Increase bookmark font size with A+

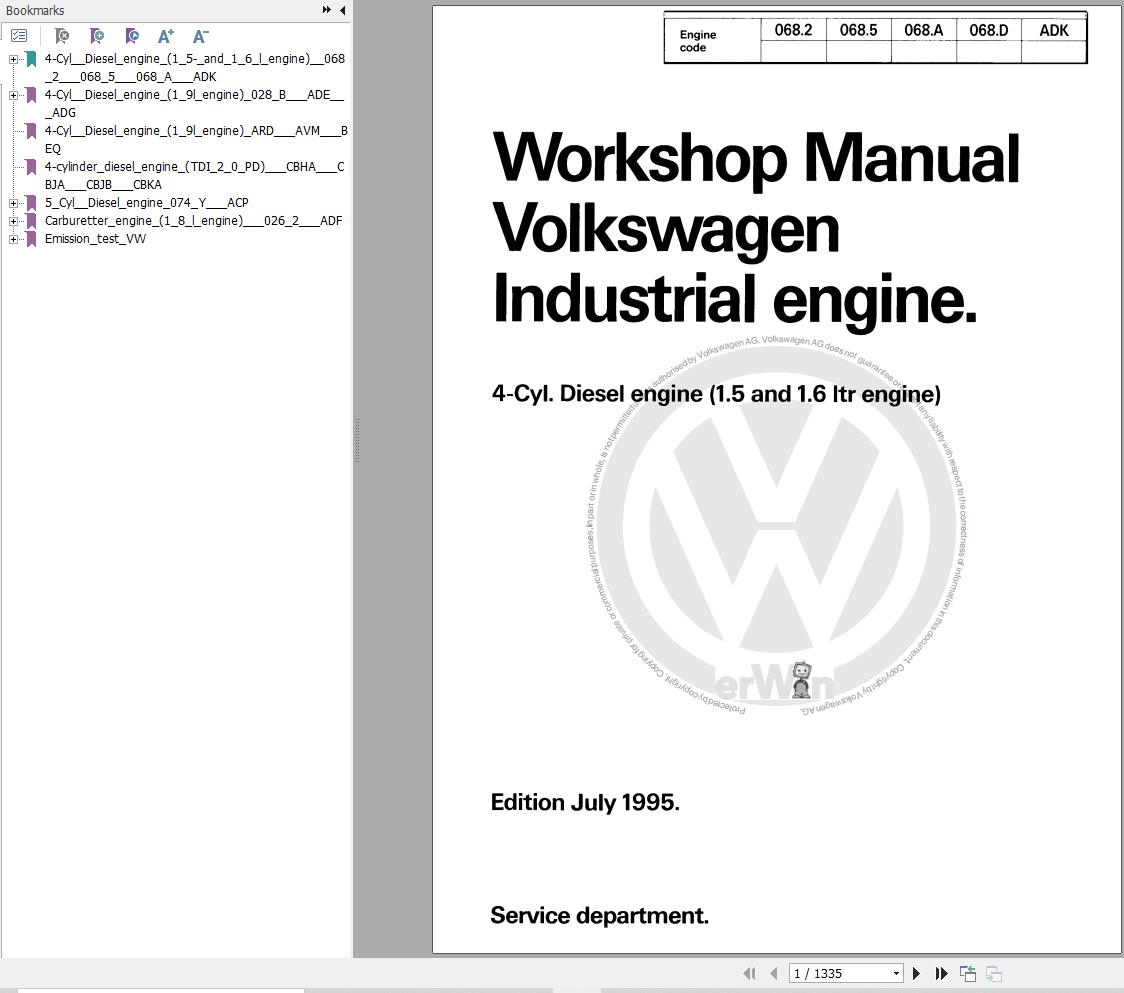166,36
